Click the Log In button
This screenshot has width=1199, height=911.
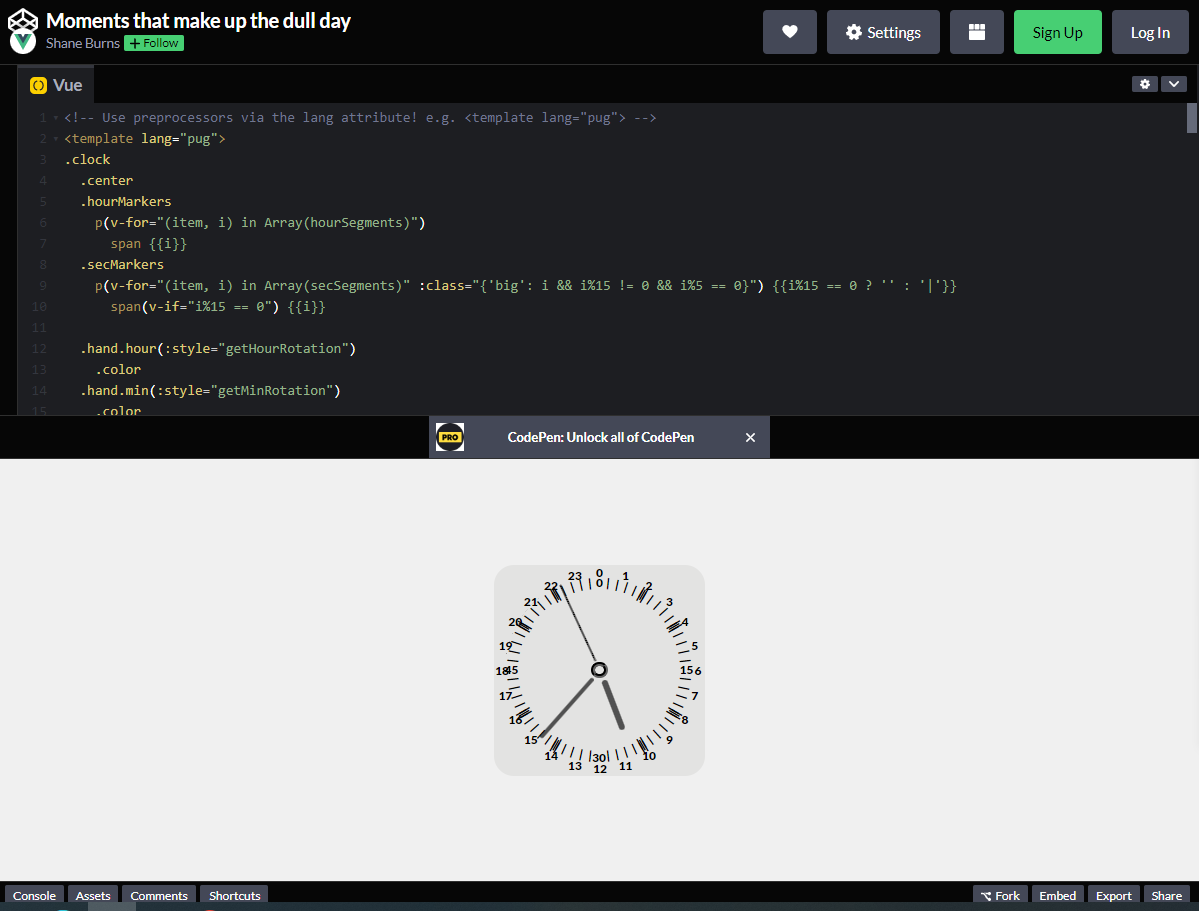(x=1149, y=32)
